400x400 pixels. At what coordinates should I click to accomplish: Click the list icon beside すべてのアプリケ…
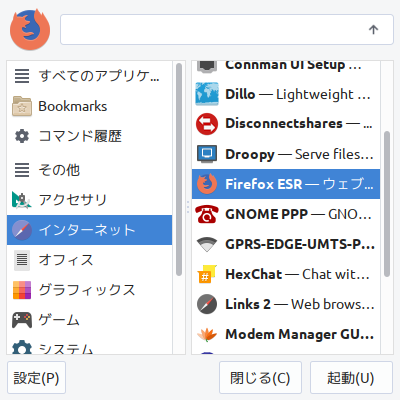[22, 76]
